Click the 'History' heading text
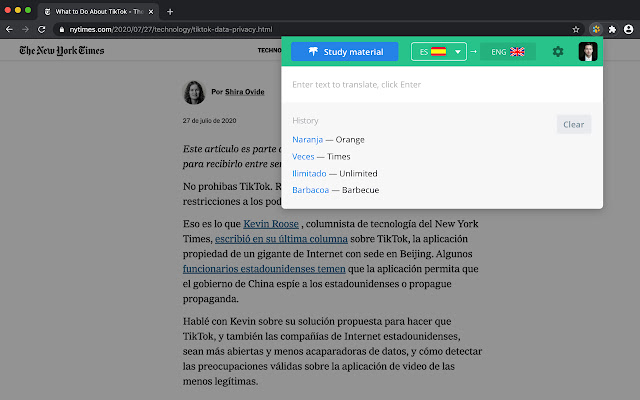The image size is (640, 400). (x=305, y=121)
